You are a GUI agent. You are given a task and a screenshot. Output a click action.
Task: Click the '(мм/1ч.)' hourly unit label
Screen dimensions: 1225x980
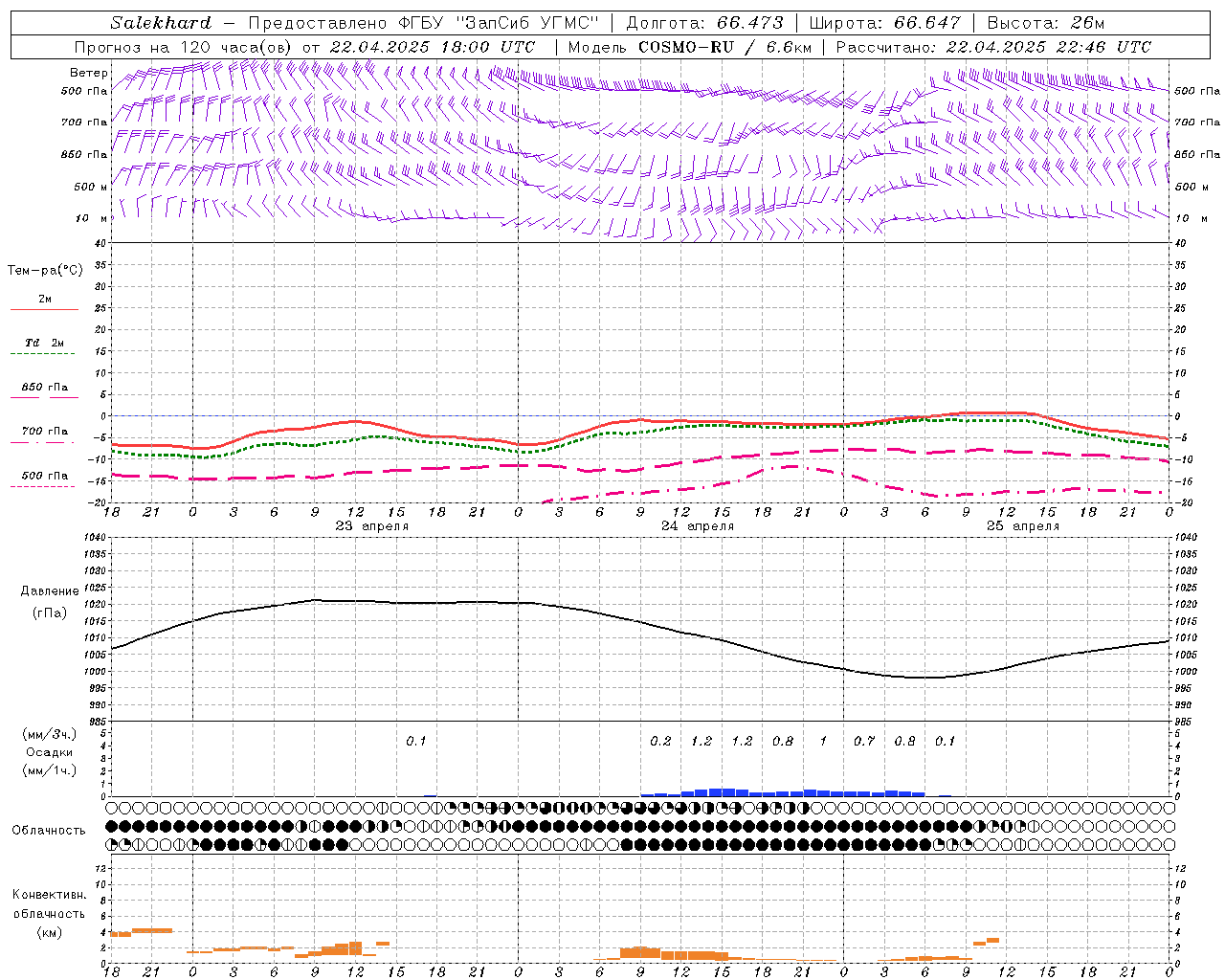(x=49, y=770)
